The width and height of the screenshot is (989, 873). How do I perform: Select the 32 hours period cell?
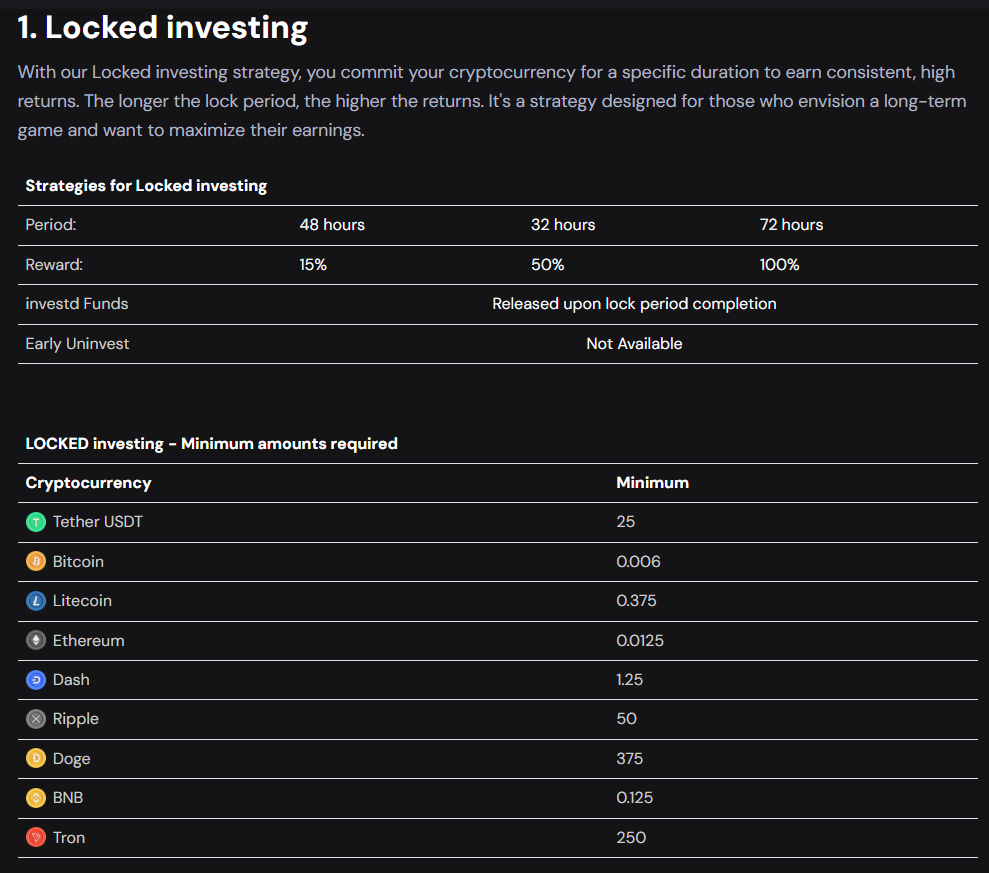click(x=563, y=225)
